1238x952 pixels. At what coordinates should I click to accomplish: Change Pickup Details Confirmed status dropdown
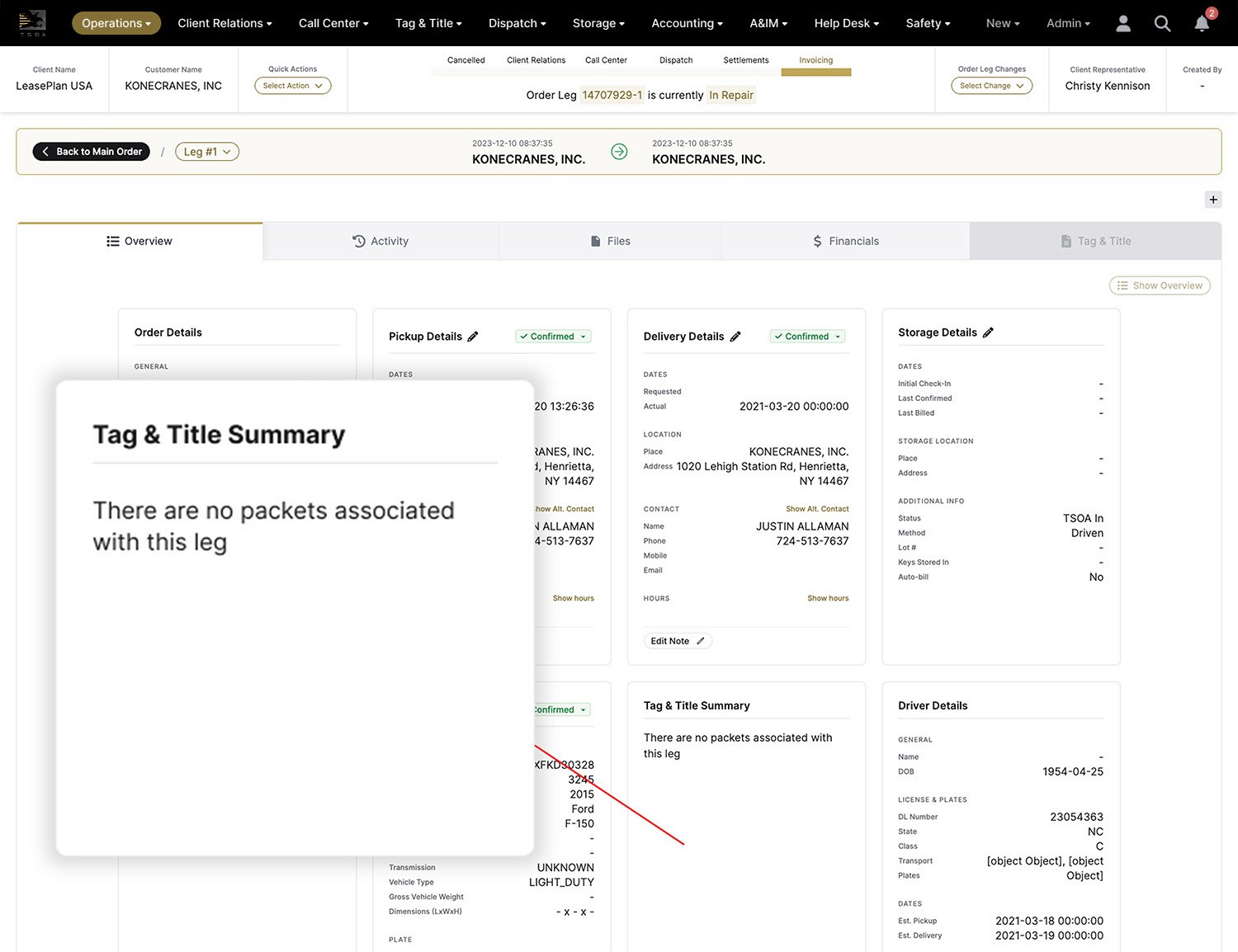(x=553, y=337)
